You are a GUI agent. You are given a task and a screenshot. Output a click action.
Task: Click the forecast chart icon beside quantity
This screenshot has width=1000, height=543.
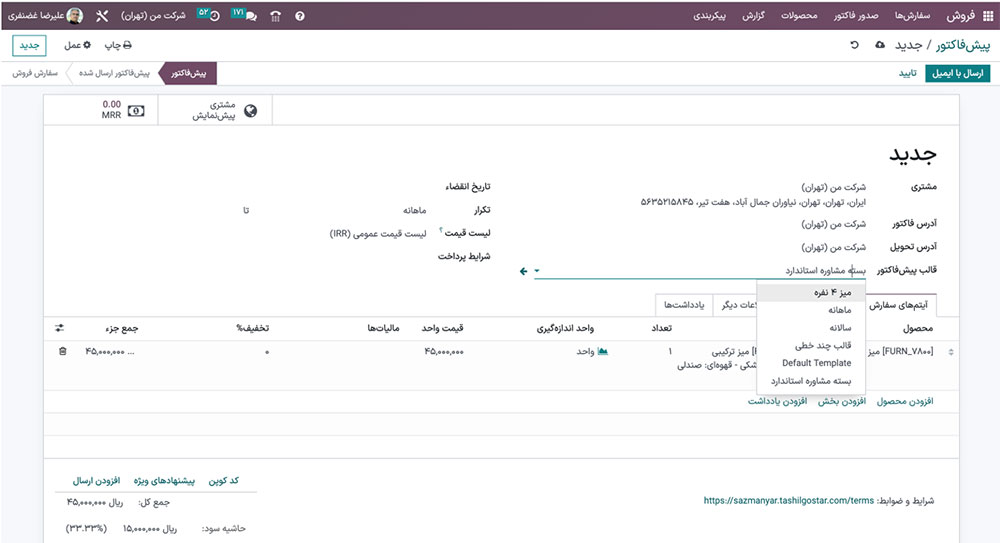tap(602, 351)
